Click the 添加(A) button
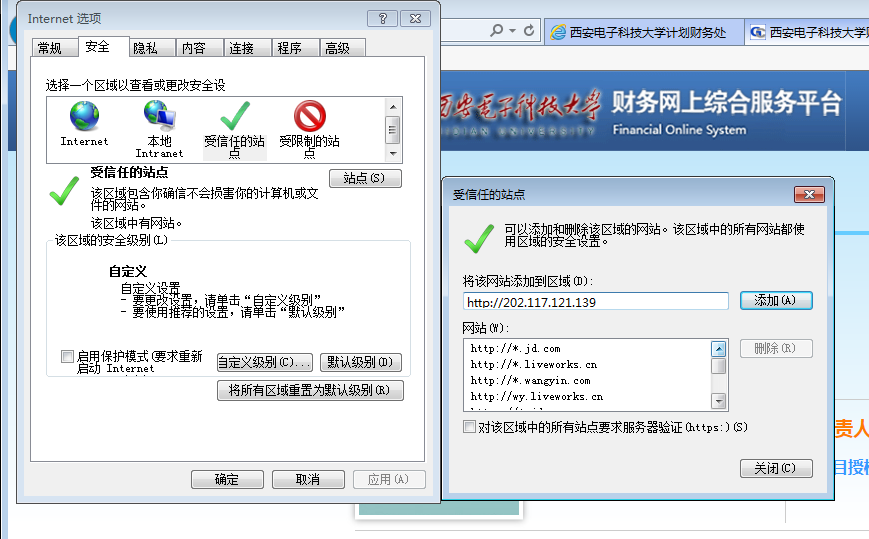Viewport: 869px width, 539px height. click(x=775, y=301)
